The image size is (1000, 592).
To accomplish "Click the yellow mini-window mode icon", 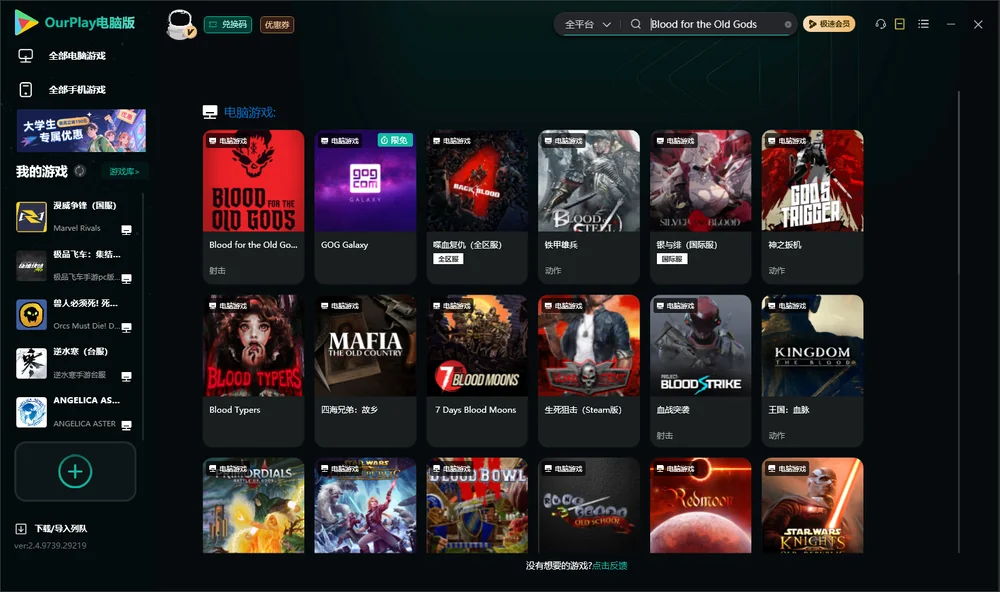I will pyautogui.click(x=900, y=24).
